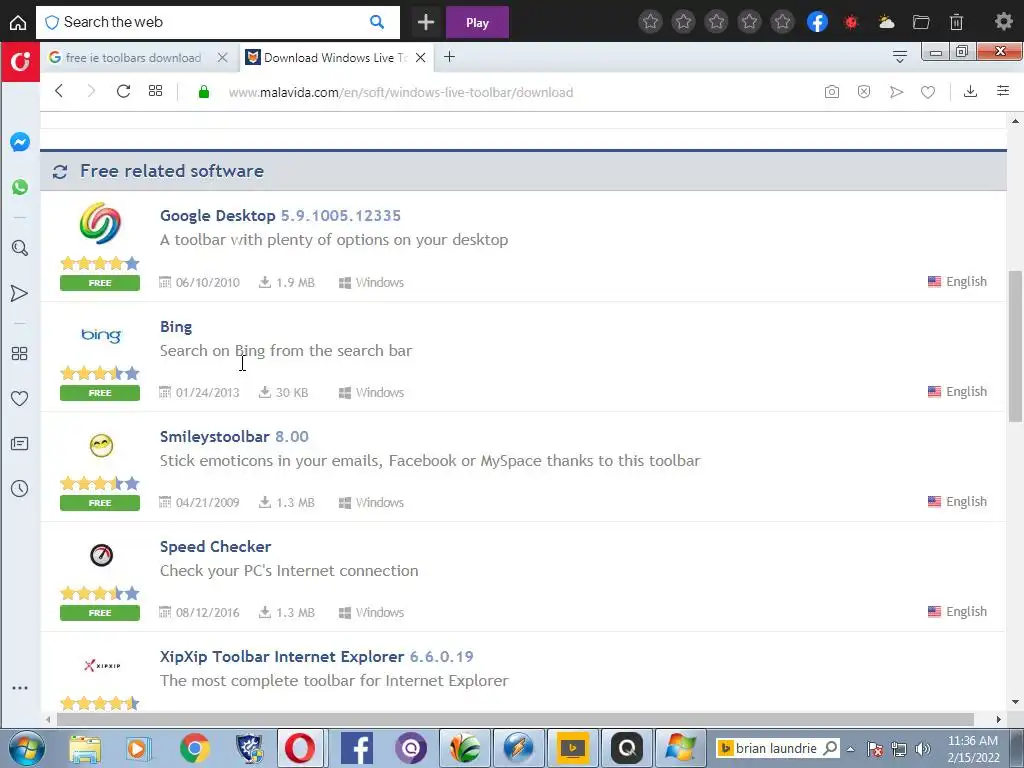Open the Smileystoolbar link
This screenshot has height=768, width=1024.
(215, 436)
